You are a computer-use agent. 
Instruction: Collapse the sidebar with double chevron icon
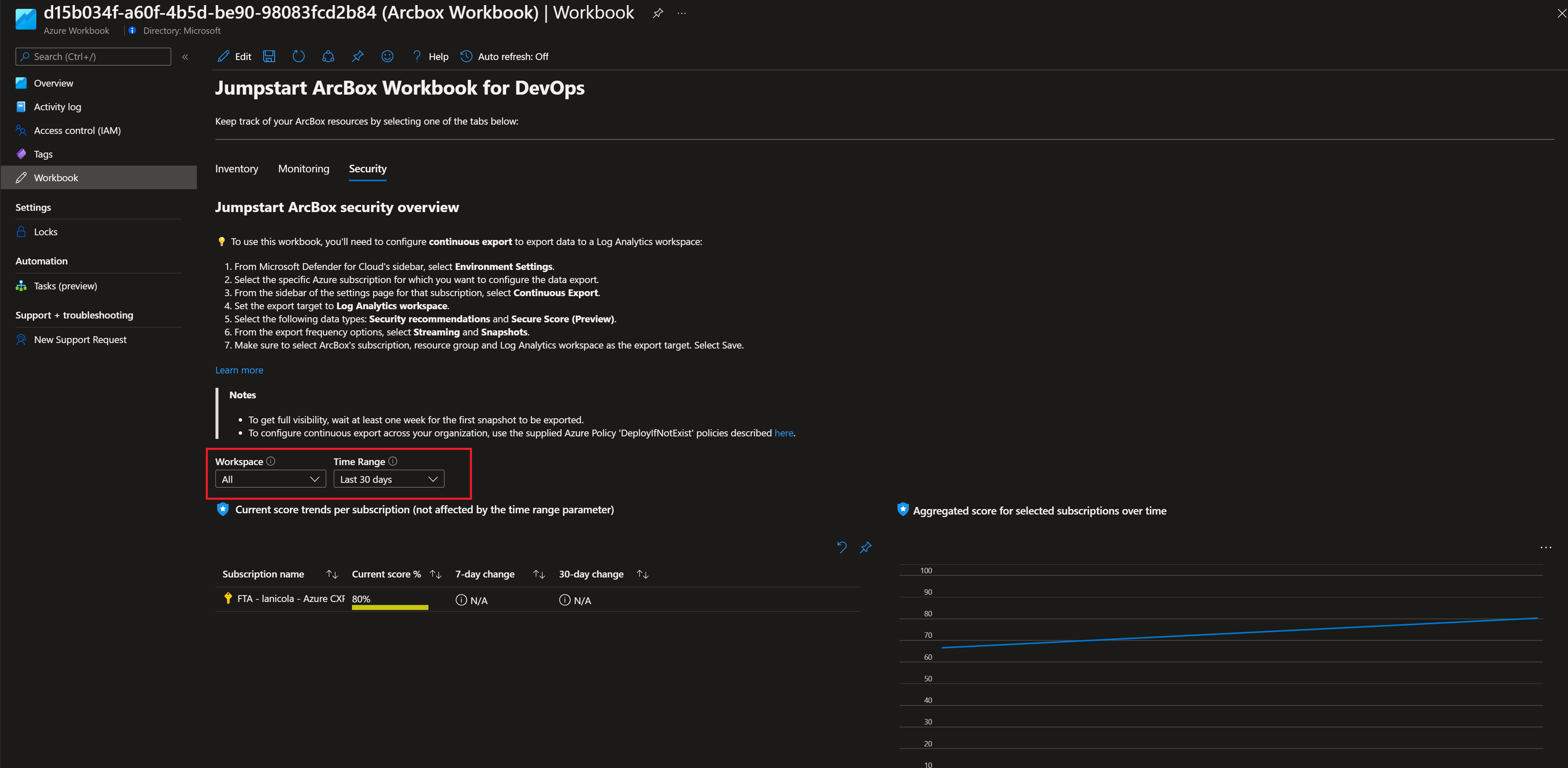185,57
